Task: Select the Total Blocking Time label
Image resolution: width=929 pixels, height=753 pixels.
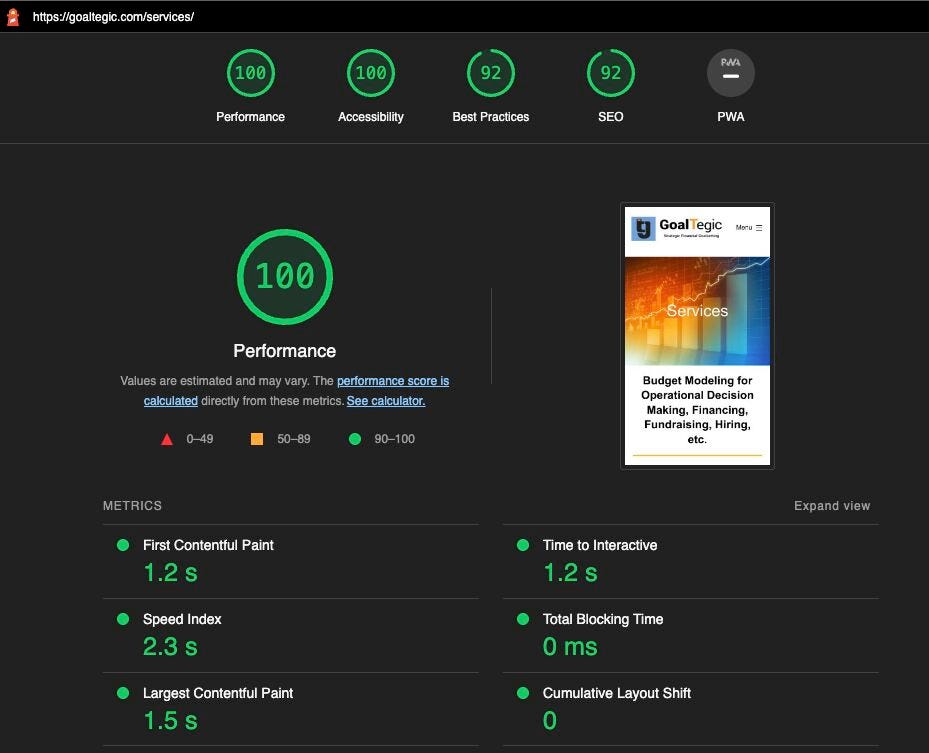Action: click(603, 619)
